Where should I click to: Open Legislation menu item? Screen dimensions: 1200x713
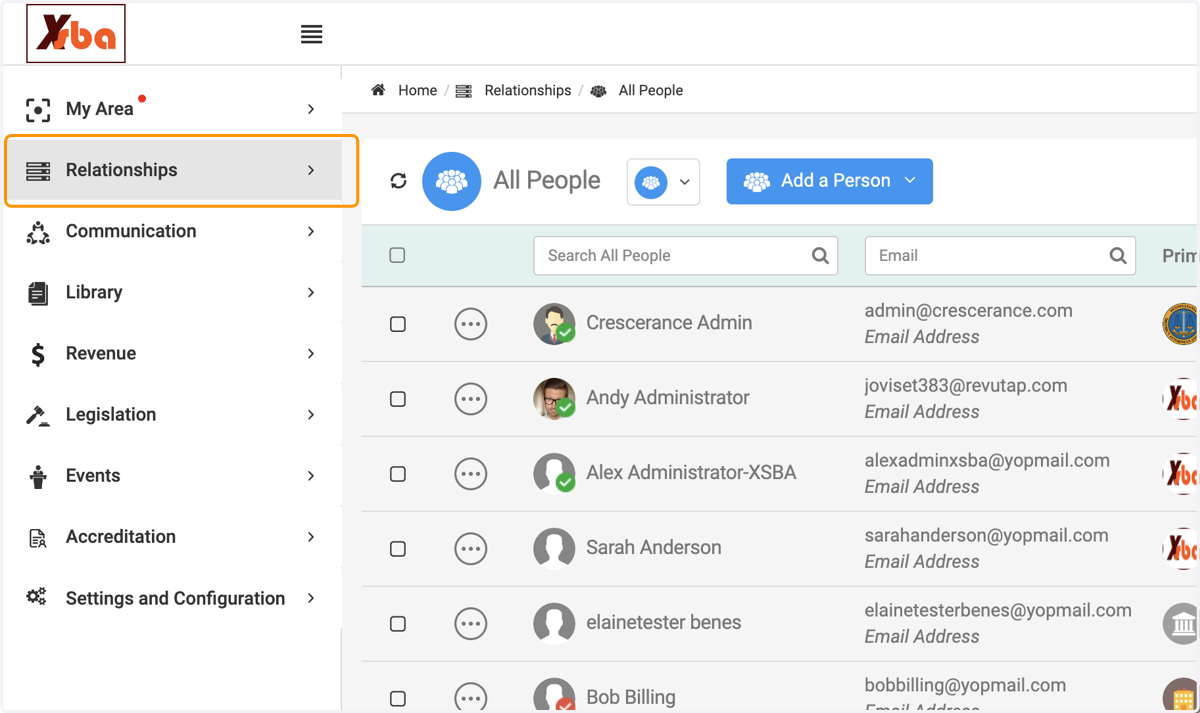pos(173,414)
